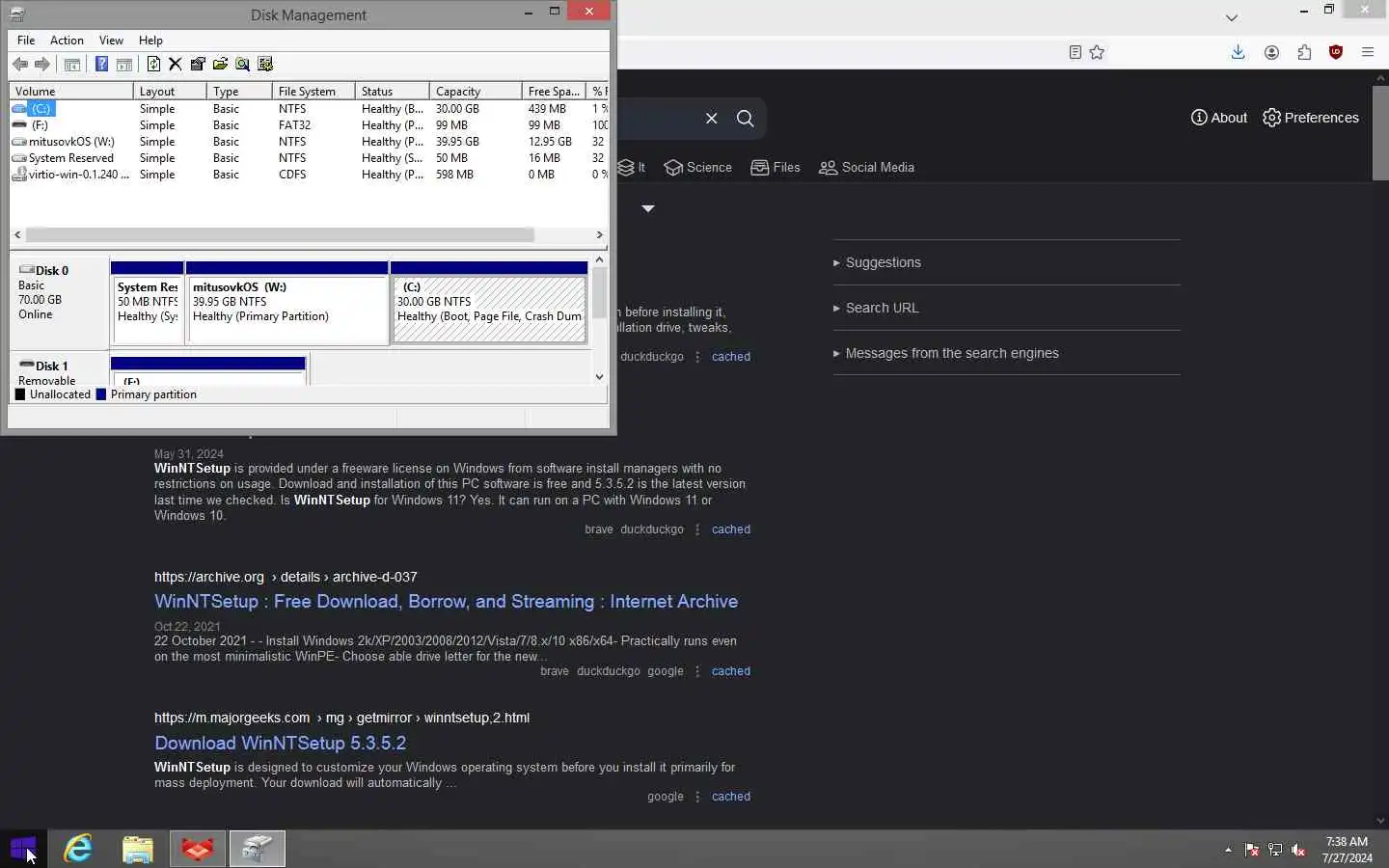Open the Action menu
This screenshot has height=868, width=1389.
tap(67, 41)
